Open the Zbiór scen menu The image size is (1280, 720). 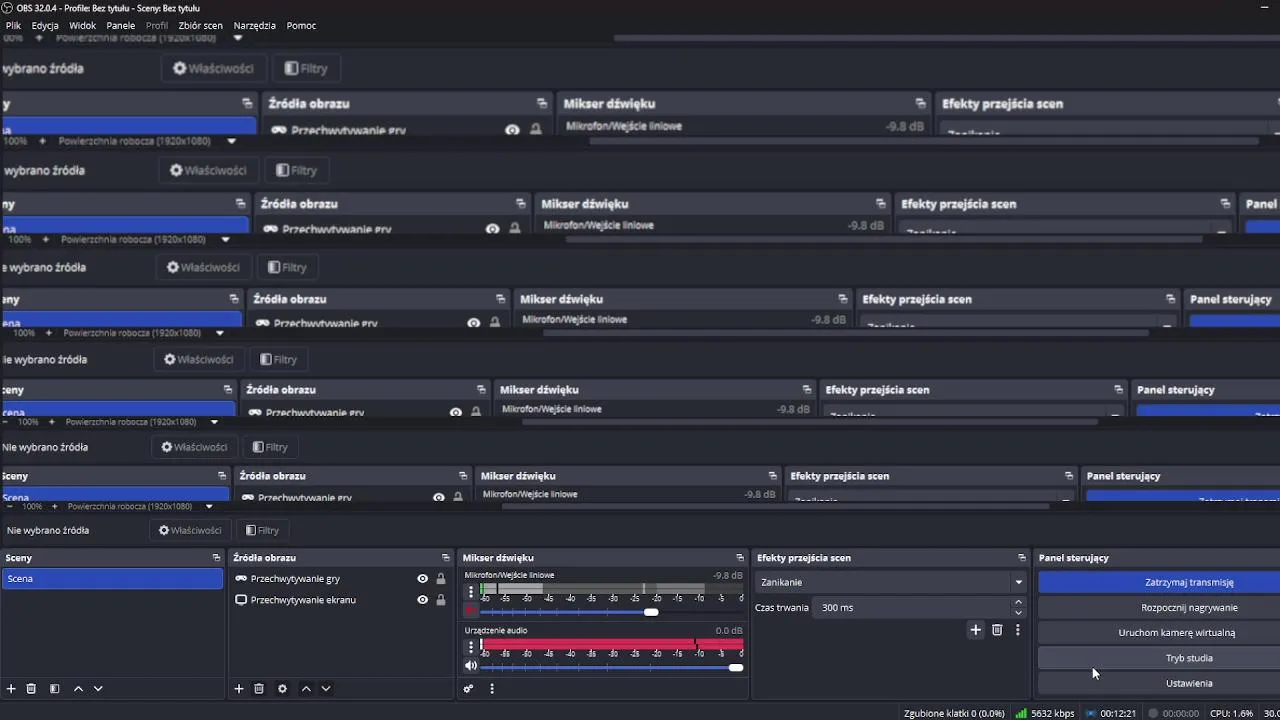[x=200, y=25]
